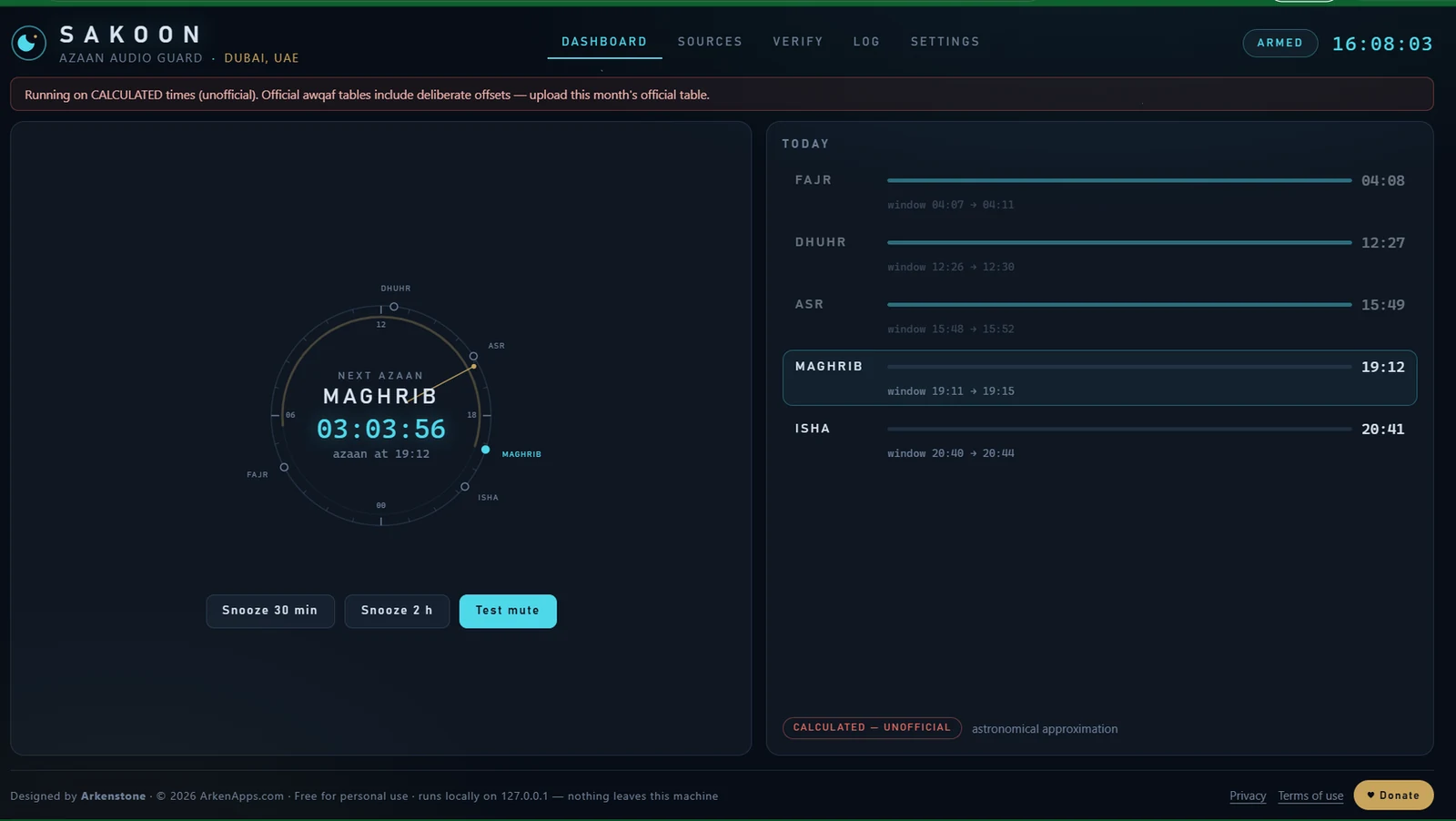1456x821 pixels.
Task: Click the Fajr progress bar
Action: coord(1119,180)
